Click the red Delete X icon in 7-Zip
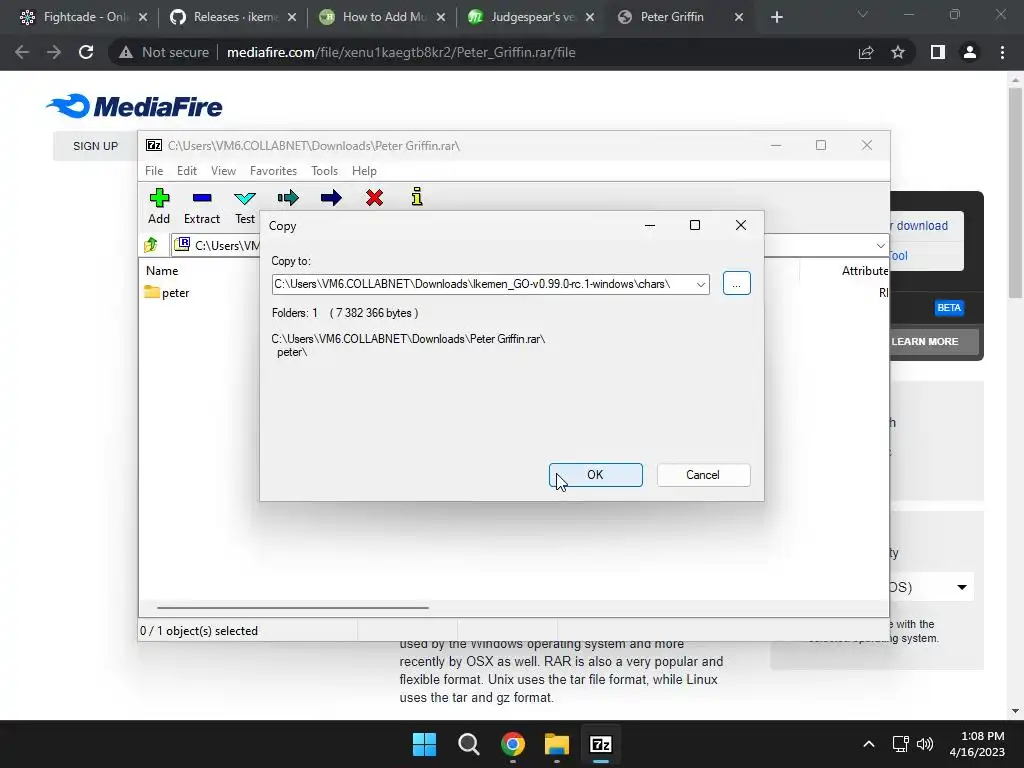Viewport: 1024px width, 768px height. tap(374, 198)
